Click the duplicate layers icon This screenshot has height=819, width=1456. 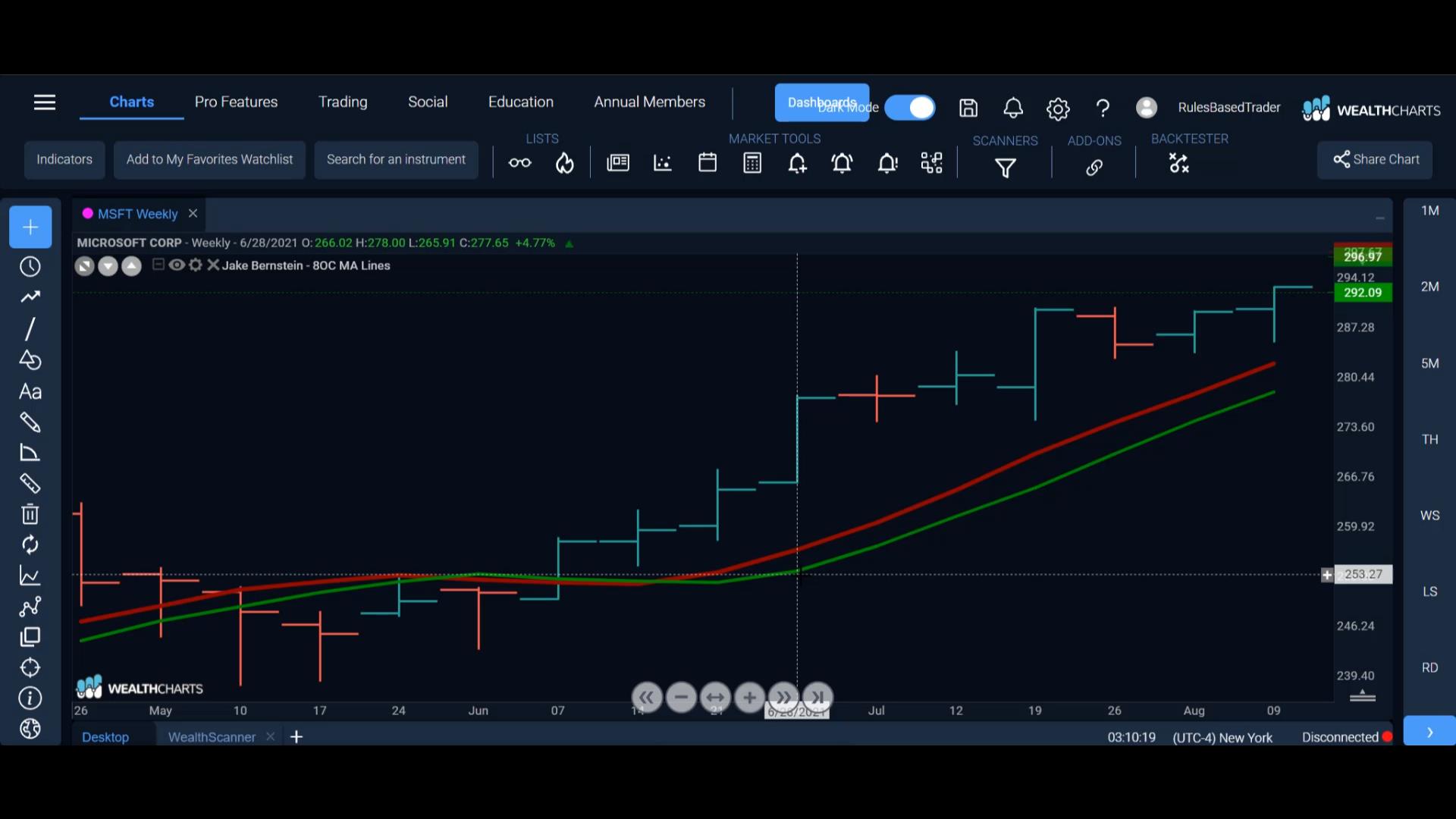tap(30, 637)
